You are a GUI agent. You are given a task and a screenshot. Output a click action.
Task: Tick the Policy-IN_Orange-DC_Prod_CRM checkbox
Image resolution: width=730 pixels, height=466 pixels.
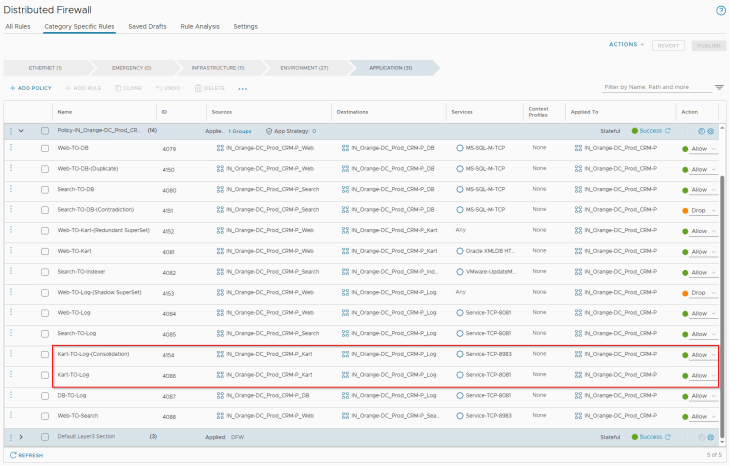[x=45, y=131]
